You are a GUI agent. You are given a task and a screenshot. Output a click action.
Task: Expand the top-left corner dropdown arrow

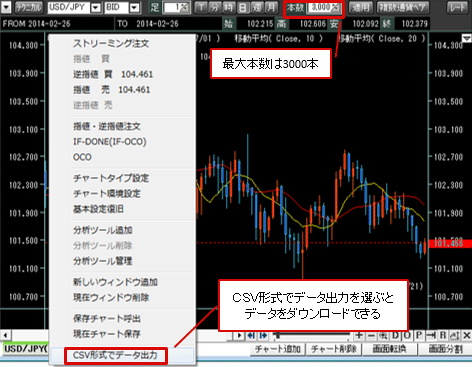tap(6, 7)
